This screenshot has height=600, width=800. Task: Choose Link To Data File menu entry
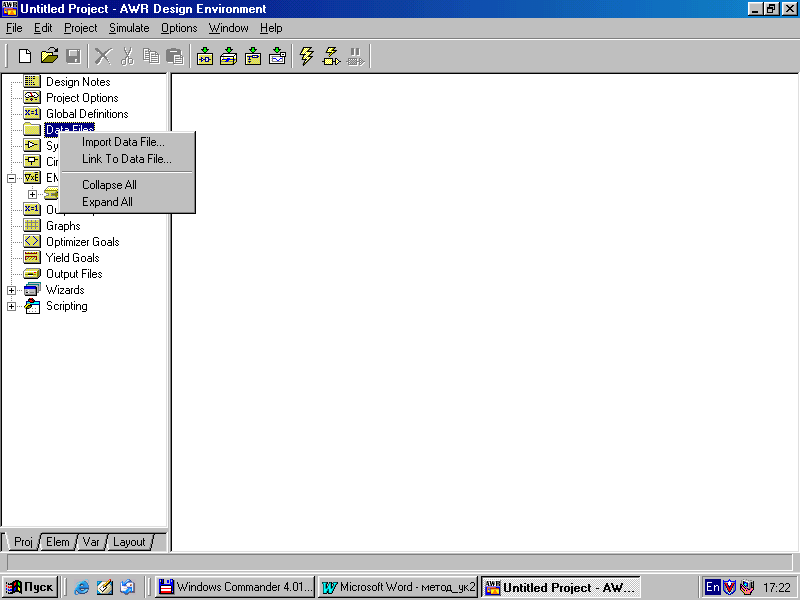(128, 159)
